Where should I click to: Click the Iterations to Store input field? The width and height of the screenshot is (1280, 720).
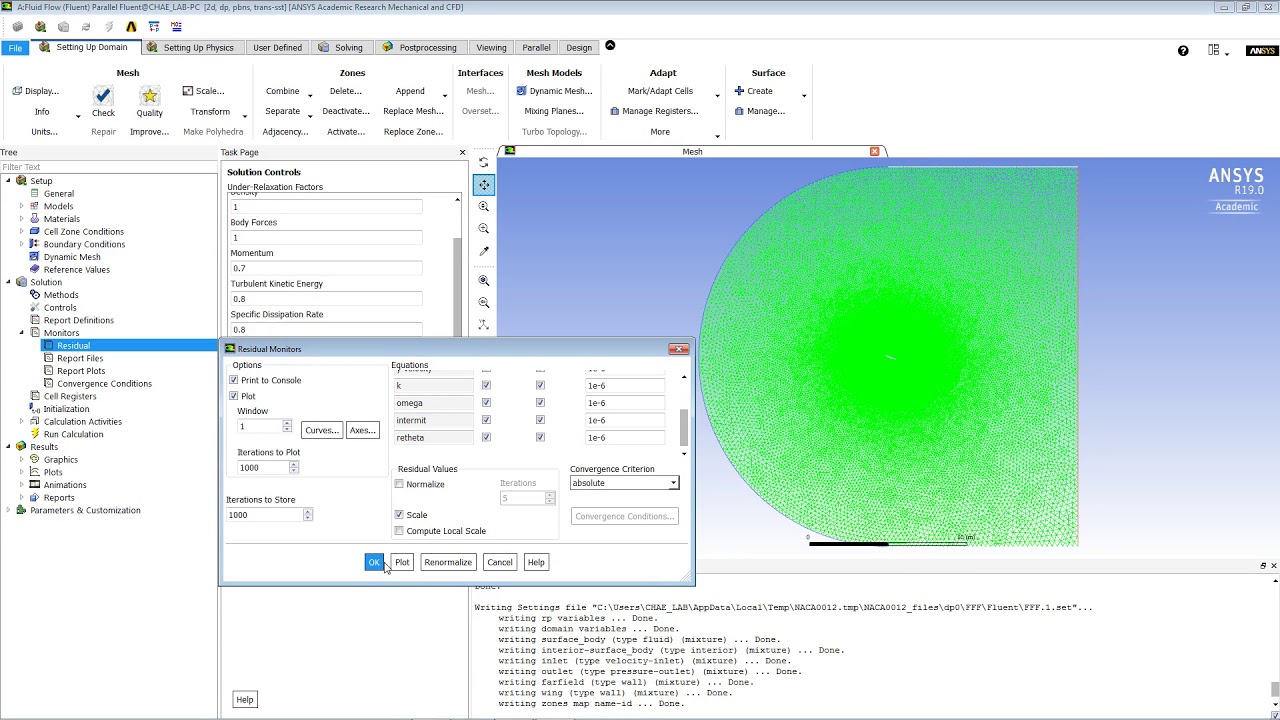click(x=265, y=515)
